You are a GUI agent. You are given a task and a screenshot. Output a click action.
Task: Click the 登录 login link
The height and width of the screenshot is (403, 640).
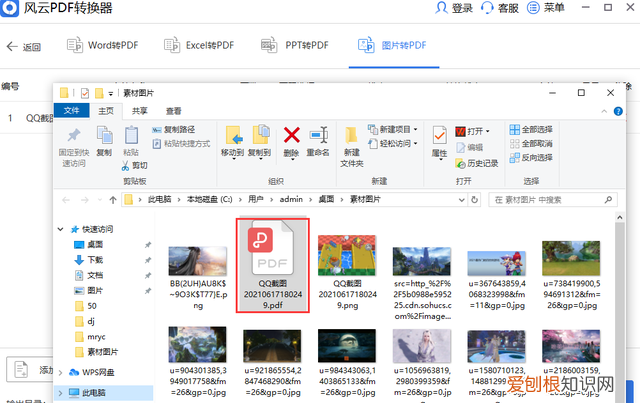454,8
